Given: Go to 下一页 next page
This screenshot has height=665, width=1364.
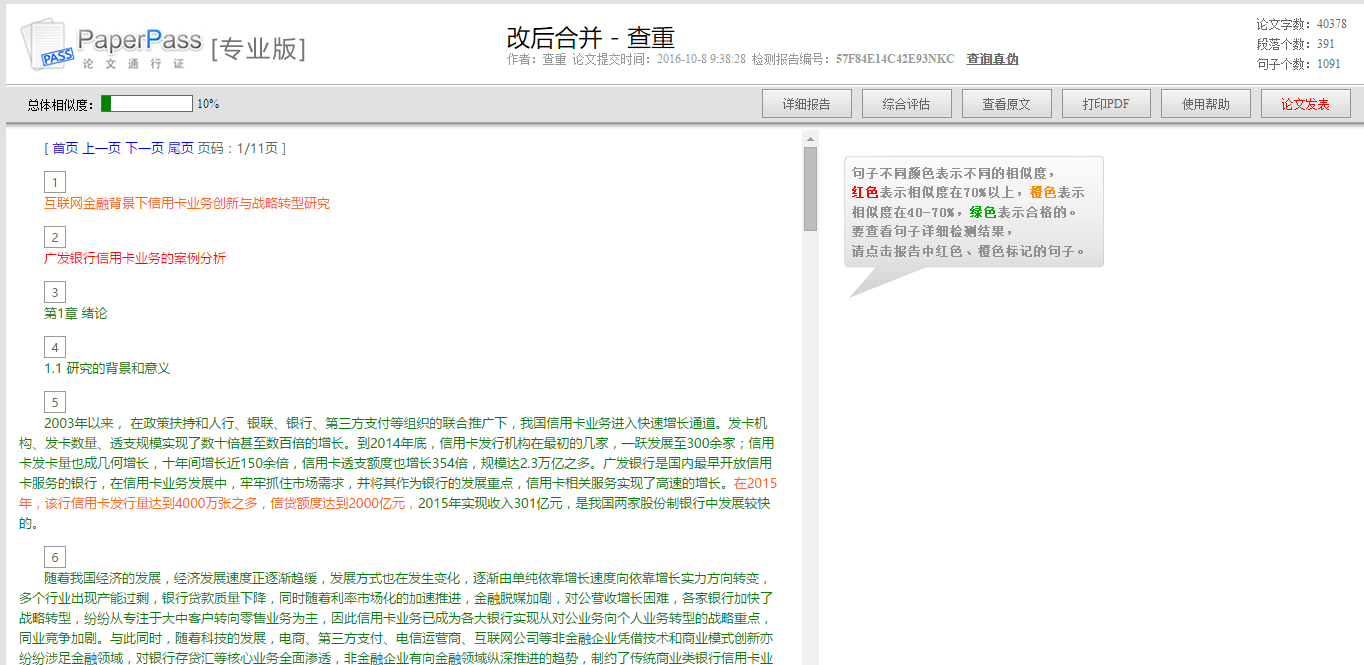Looking at the screenshot, I should (144, 148).
